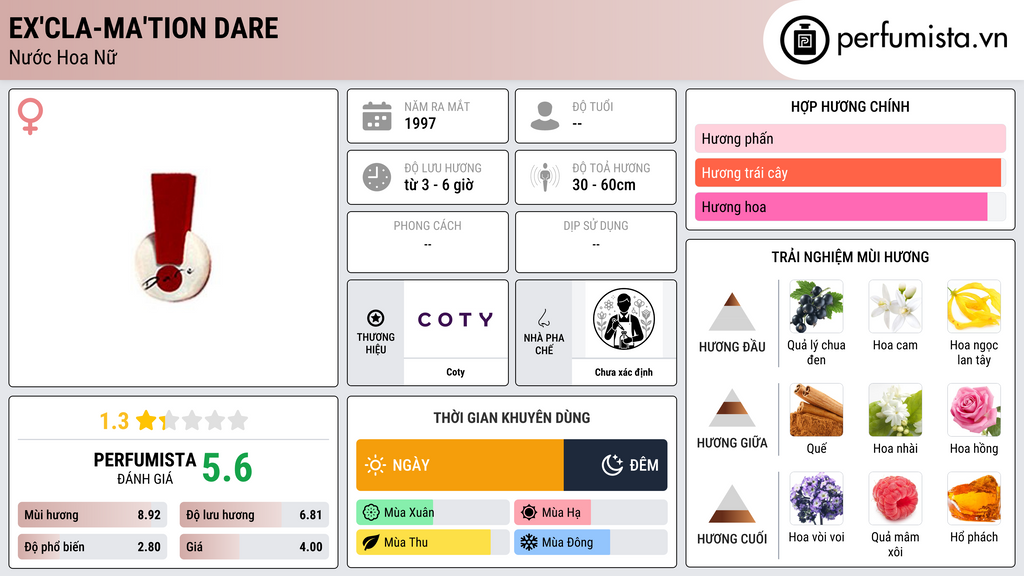Click the 1.3 star rating number
The image size is (1024, 576).
pyautogui.click(x=114, y=421)
